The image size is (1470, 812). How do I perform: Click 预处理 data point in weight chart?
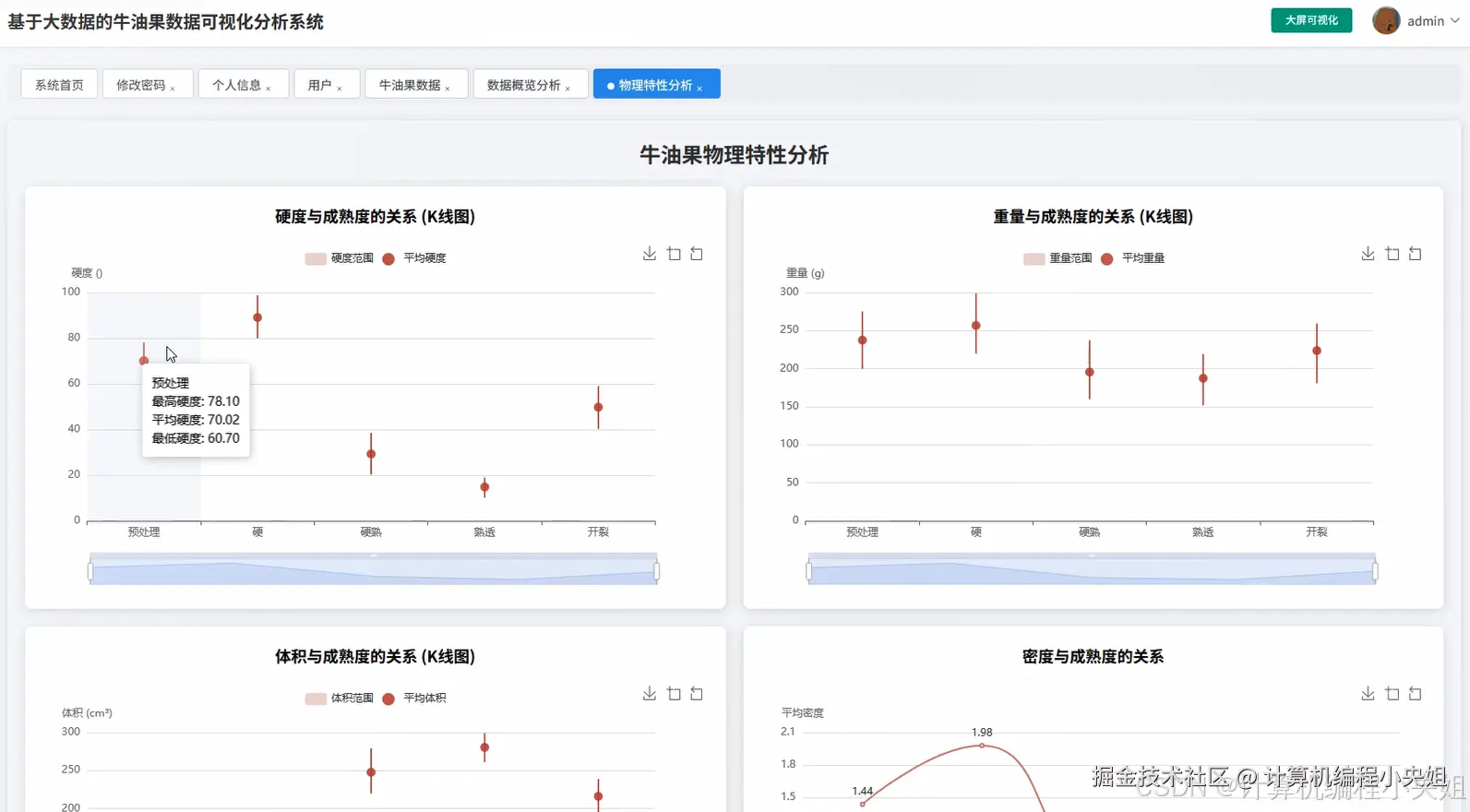(863, 340)
